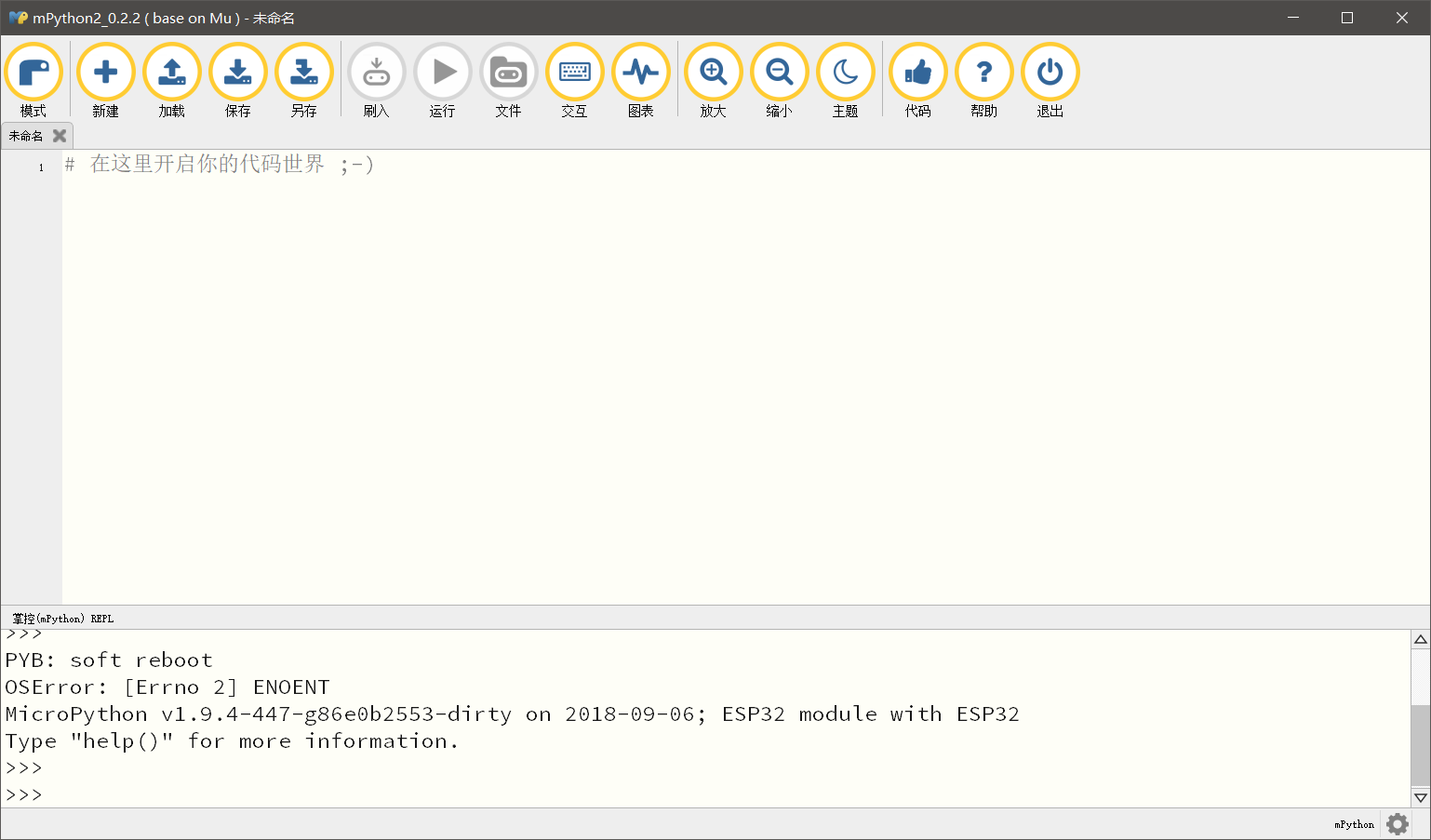This screenshot has height=840, width=1431.
Task: Quit the editor with 退出
Action: pos(1050,80)
